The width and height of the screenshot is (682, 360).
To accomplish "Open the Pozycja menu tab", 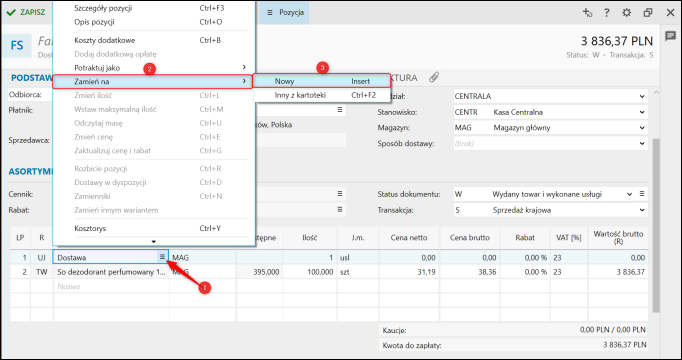I will point(284,12).
